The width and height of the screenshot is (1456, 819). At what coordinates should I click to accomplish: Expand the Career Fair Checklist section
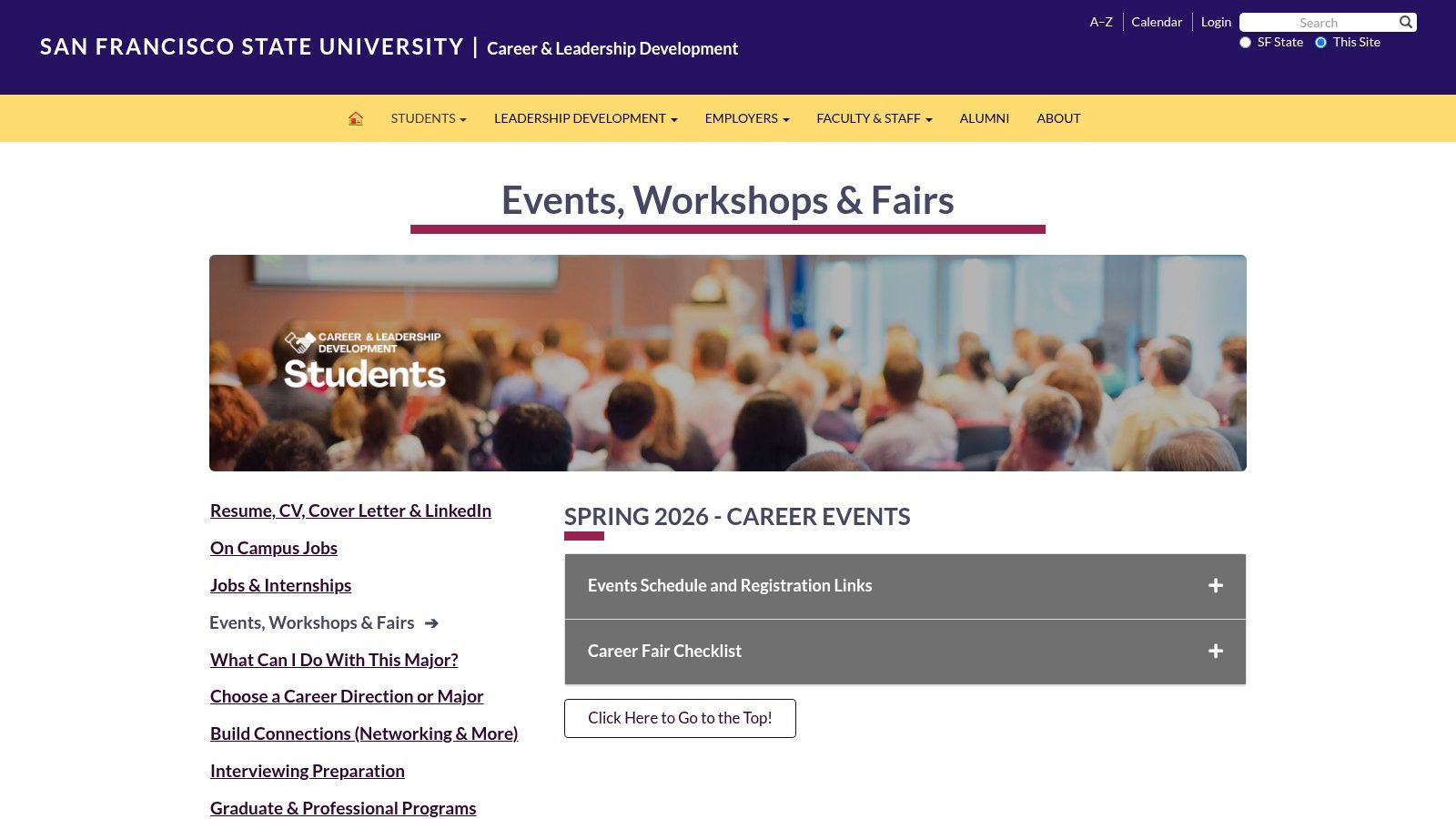click(x=905, y=652)
